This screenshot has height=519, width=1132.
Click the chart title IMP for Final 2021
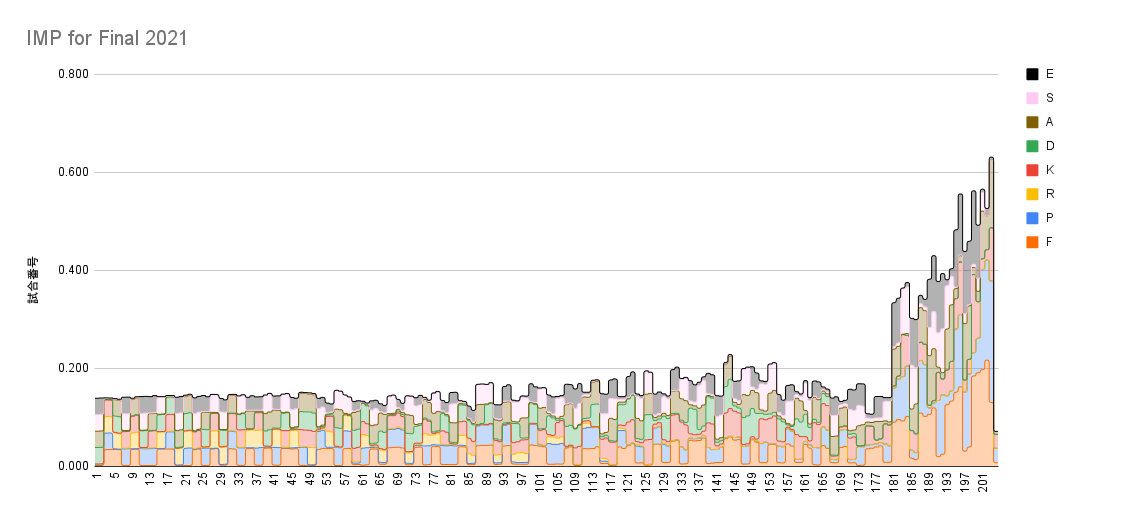tap(107, 38)
